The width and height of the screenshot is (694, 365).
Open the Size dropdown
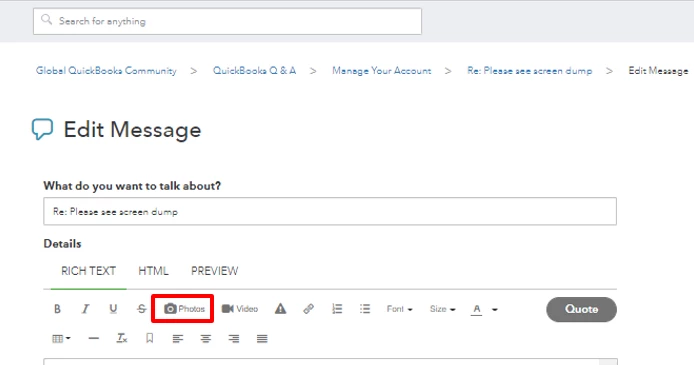[442, 309]
